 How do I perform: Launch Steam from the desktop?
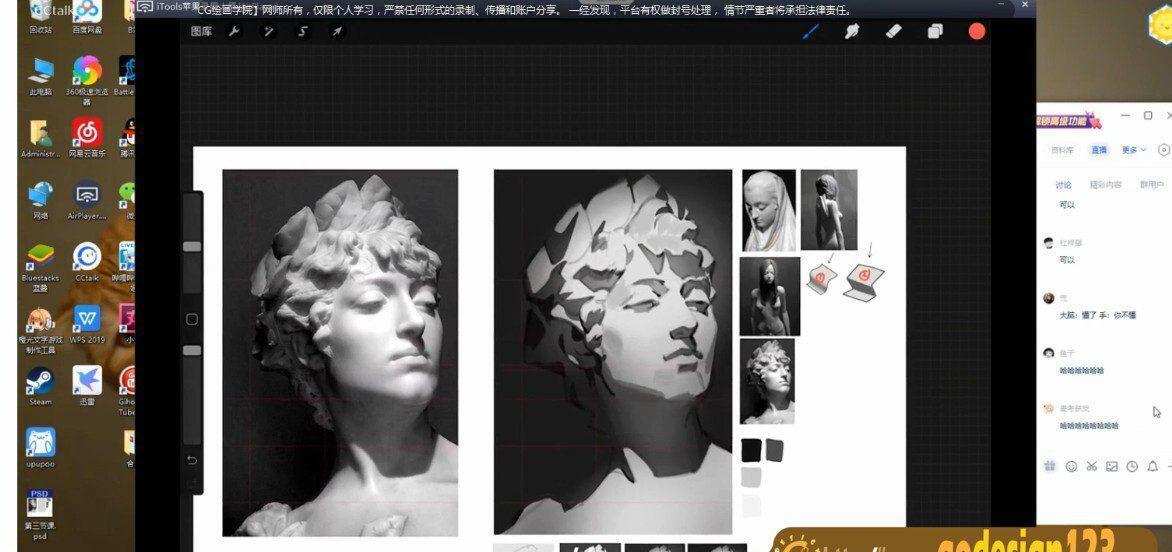(x=40, y=385)
